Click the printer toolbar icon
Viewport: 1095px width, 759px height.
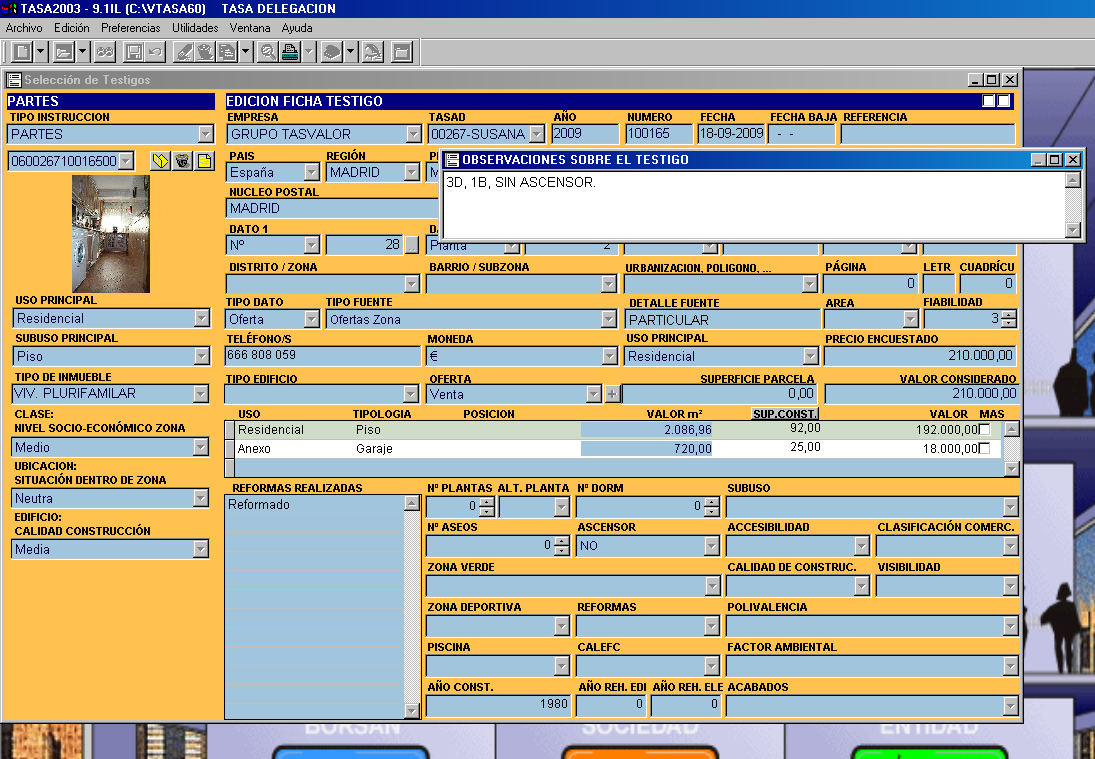(x=290, y=51)
